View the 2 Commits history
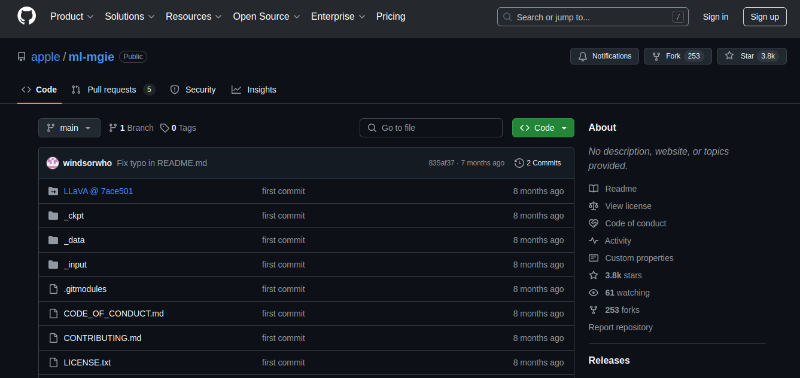Viewport: 800px width, 378px height. tap(538, 163)
